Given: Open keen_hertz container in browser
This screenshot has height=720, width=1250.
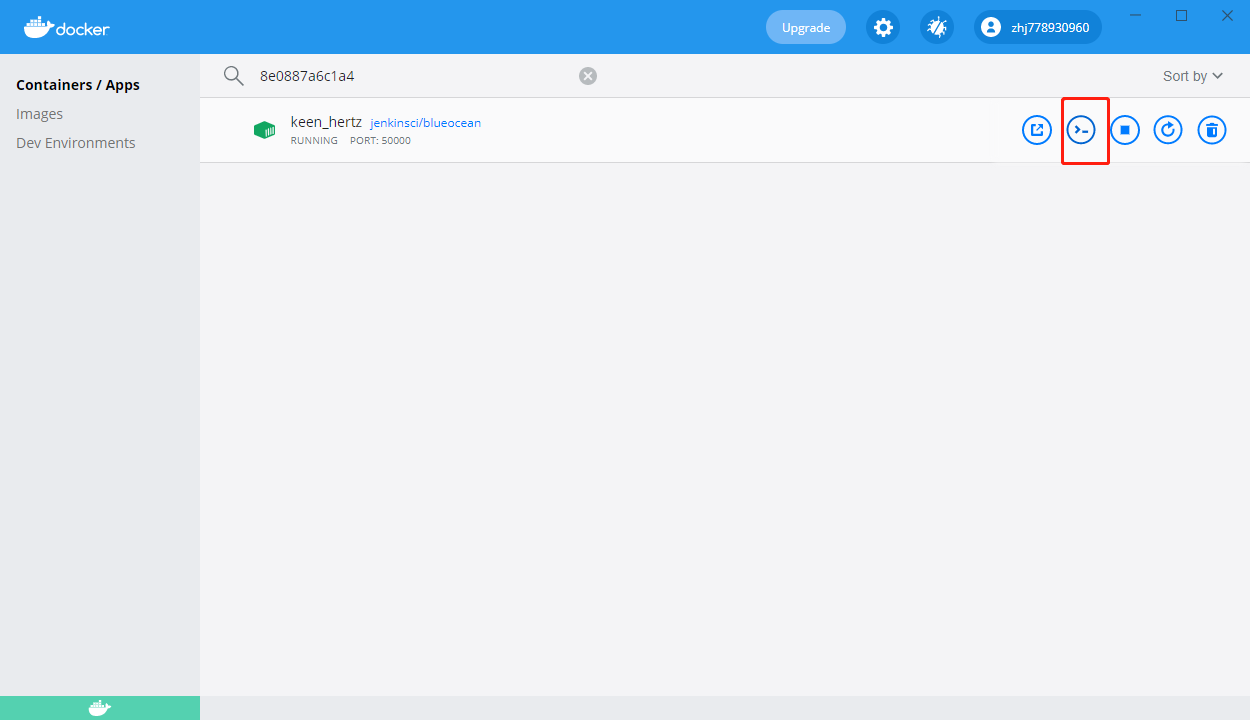Looking at the screenshot, I should [x=1037, y=130].
